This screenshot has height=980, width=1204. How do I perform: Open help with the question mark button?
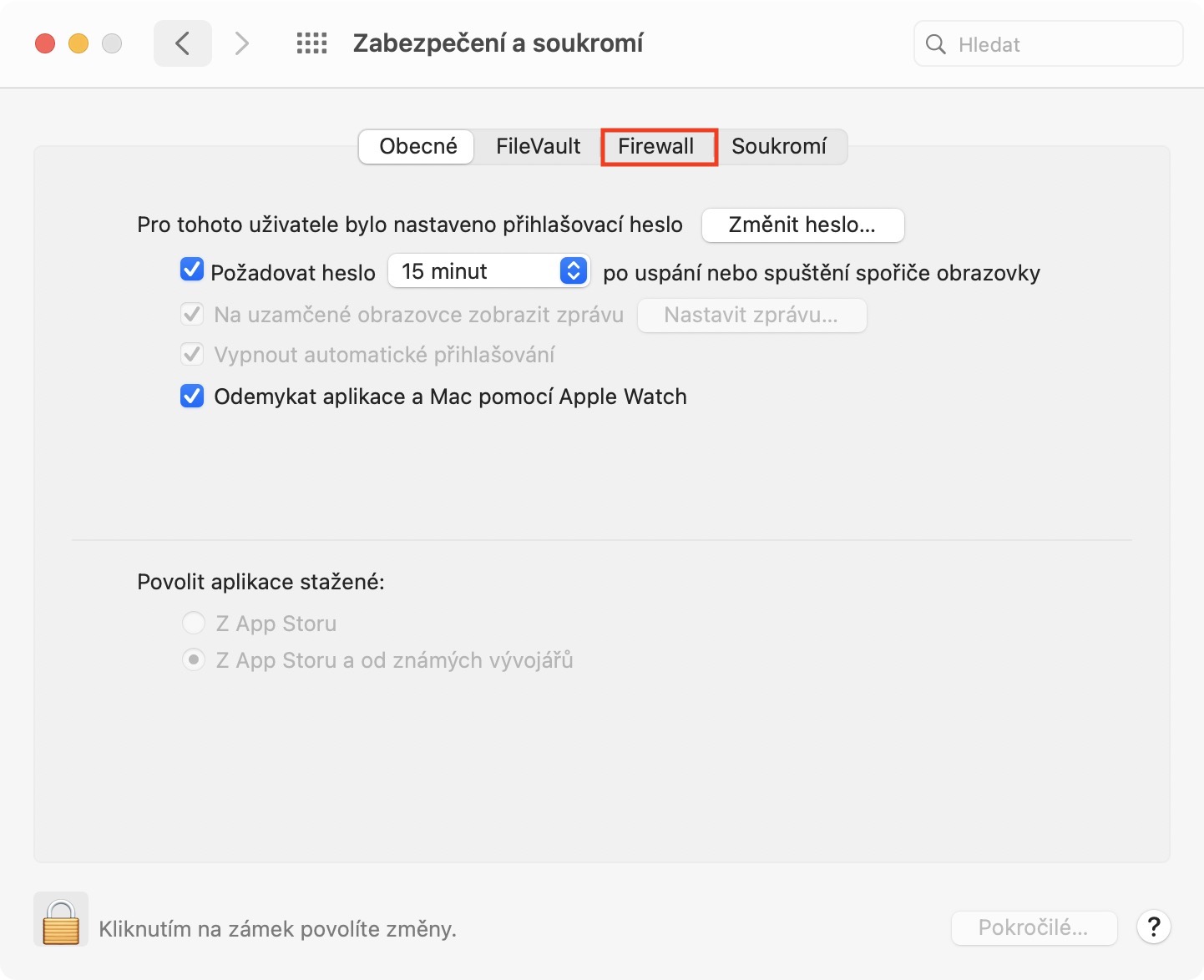[x=1154, y=927]
